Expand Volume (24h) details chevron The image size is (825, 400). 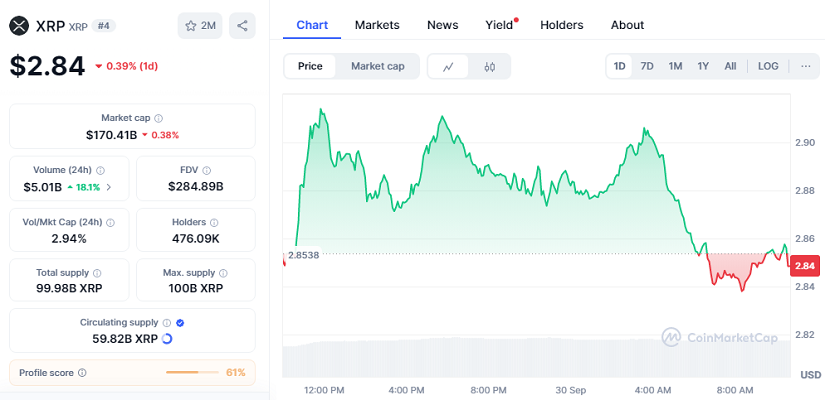109,187
